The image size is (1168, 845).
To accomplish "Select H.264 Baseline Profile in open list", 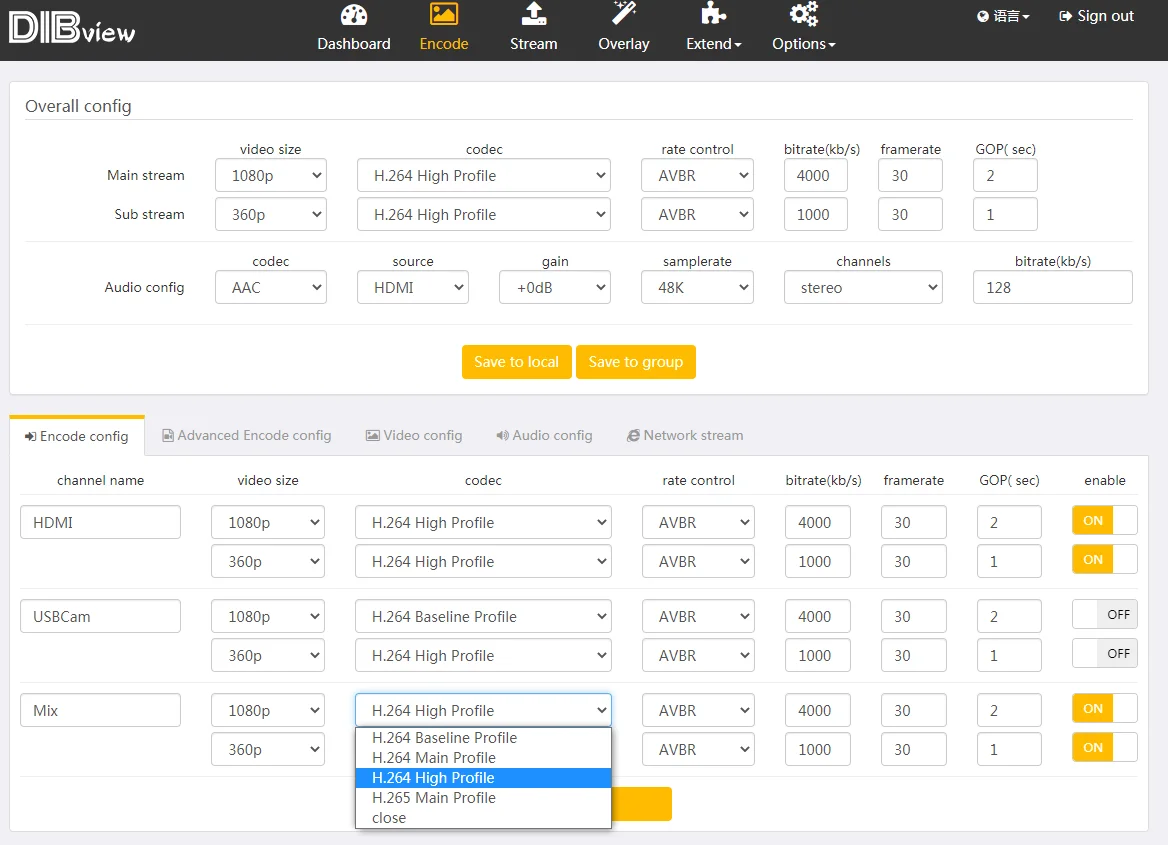I will [483, 738].
